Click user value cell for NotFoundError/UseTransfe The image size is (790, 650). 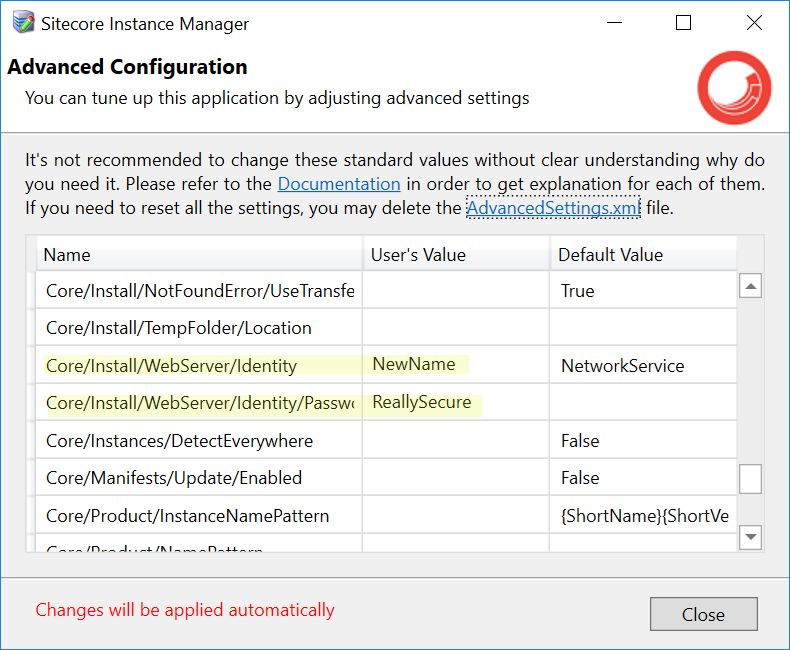coord(456,290)
